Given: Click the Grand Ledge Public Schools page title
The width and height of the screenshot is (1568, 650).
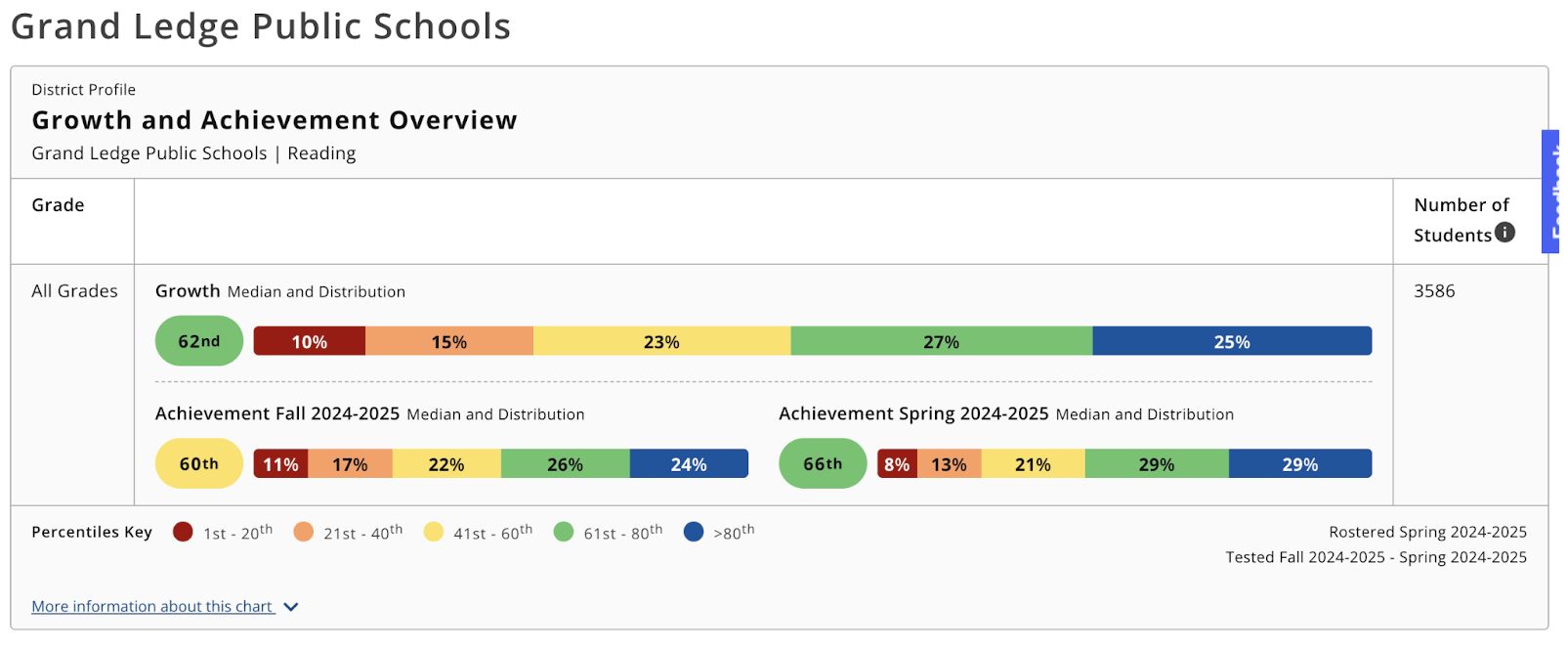Looking at the screenshot, I should coord(261,26).
